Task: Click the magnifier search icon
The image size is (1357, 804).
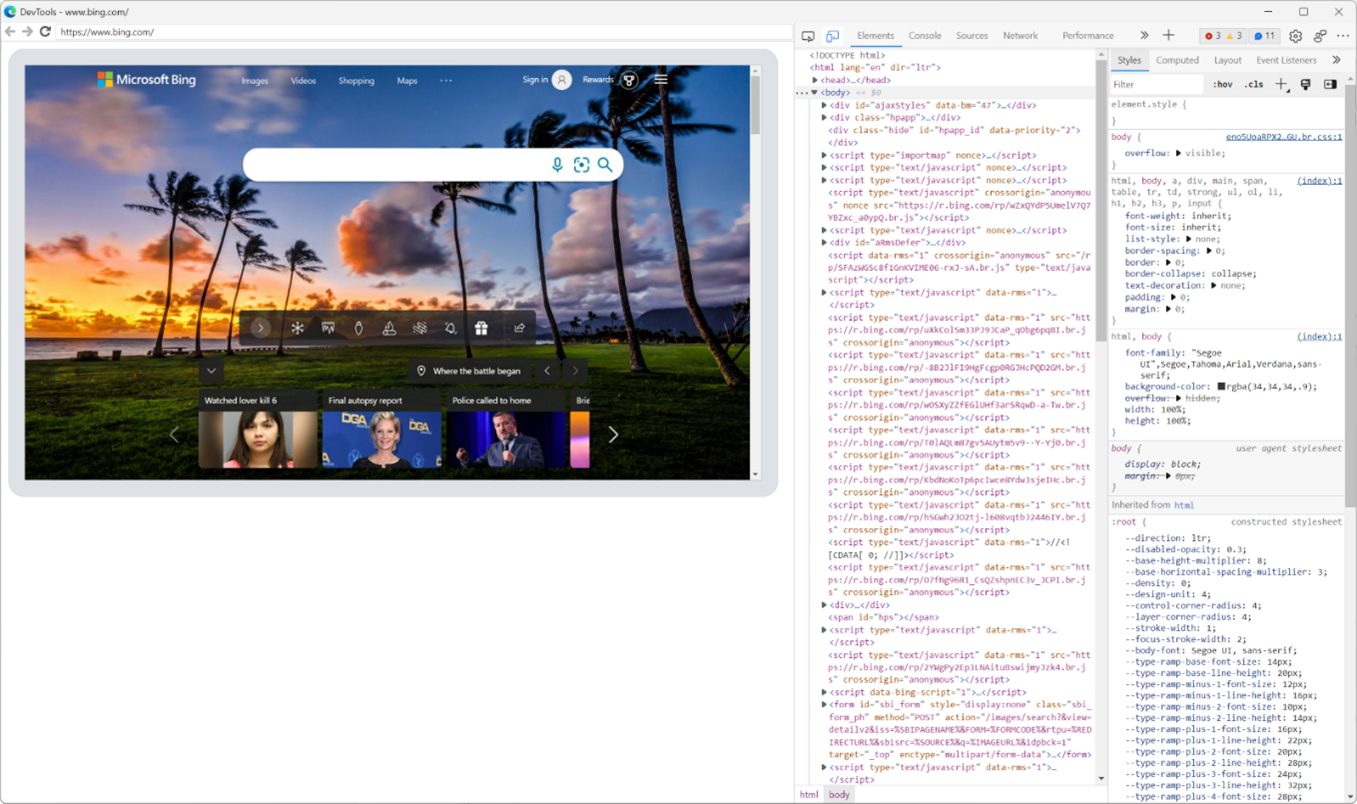Action: (605, 164)
